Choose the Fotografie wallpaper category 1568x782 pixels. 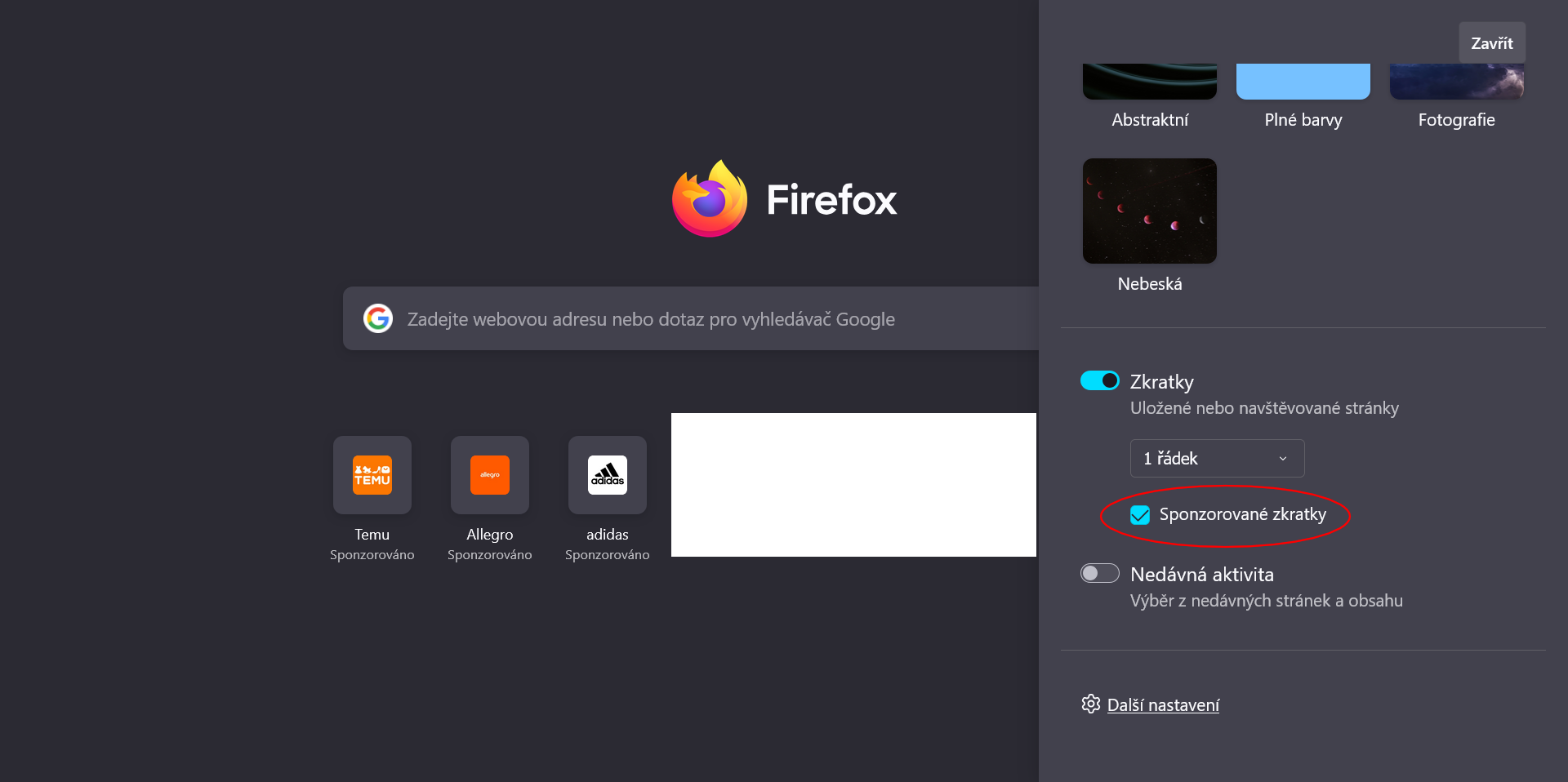1457,82
